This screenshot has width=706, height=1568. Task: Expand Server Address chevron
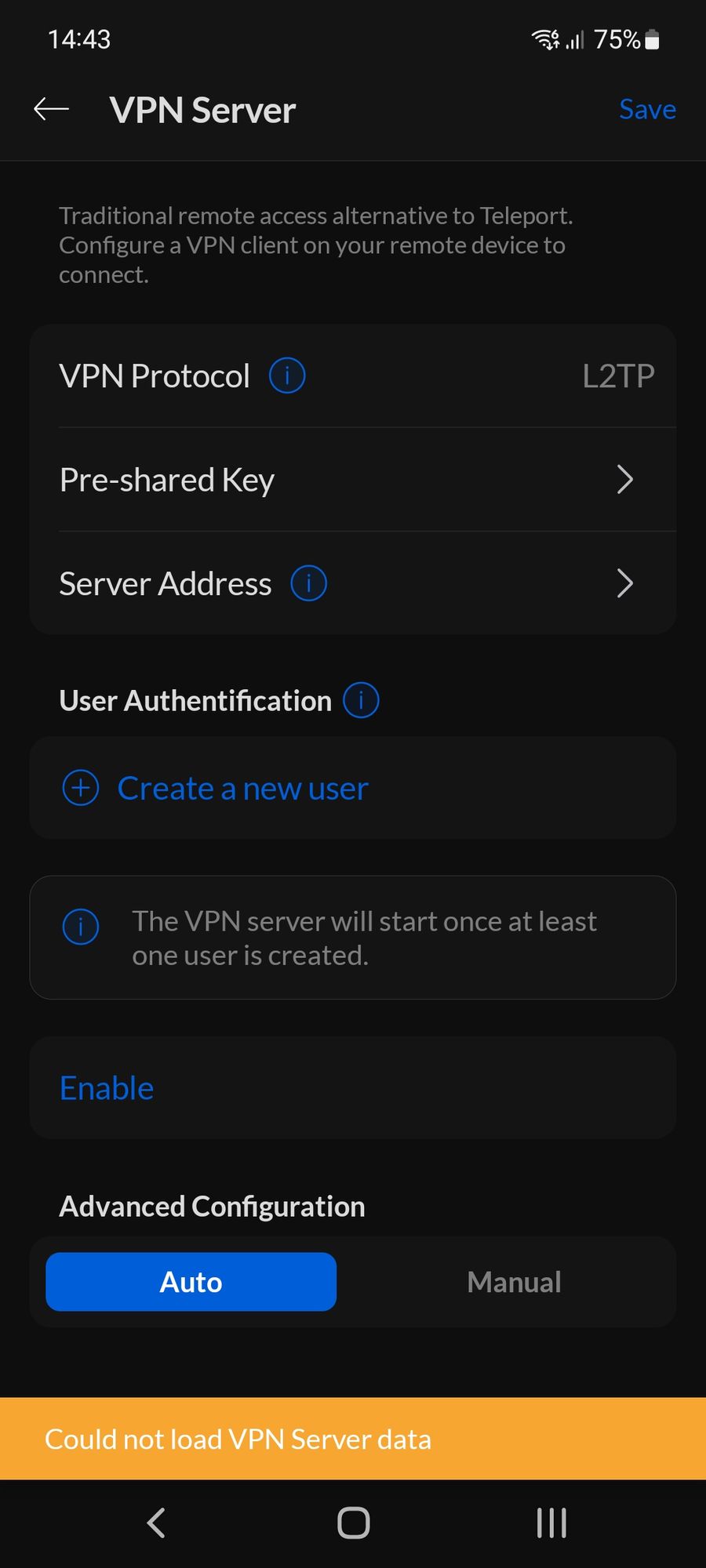click(624, 583)
